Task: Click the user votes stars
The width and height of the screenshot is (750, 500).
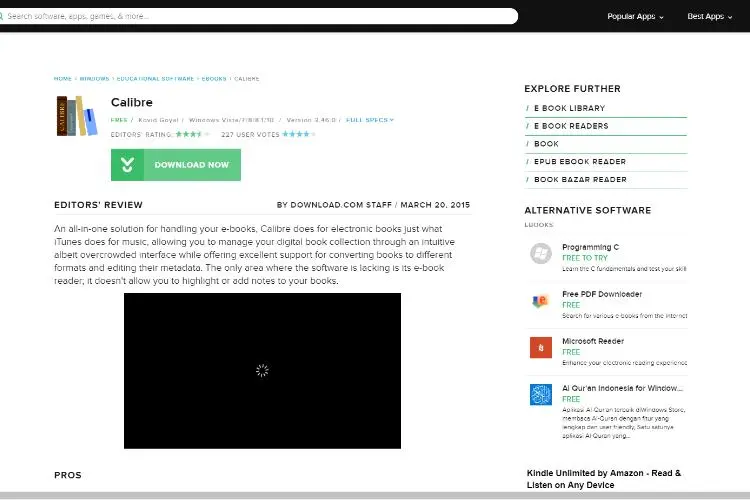Action: (x=298, y=134)
